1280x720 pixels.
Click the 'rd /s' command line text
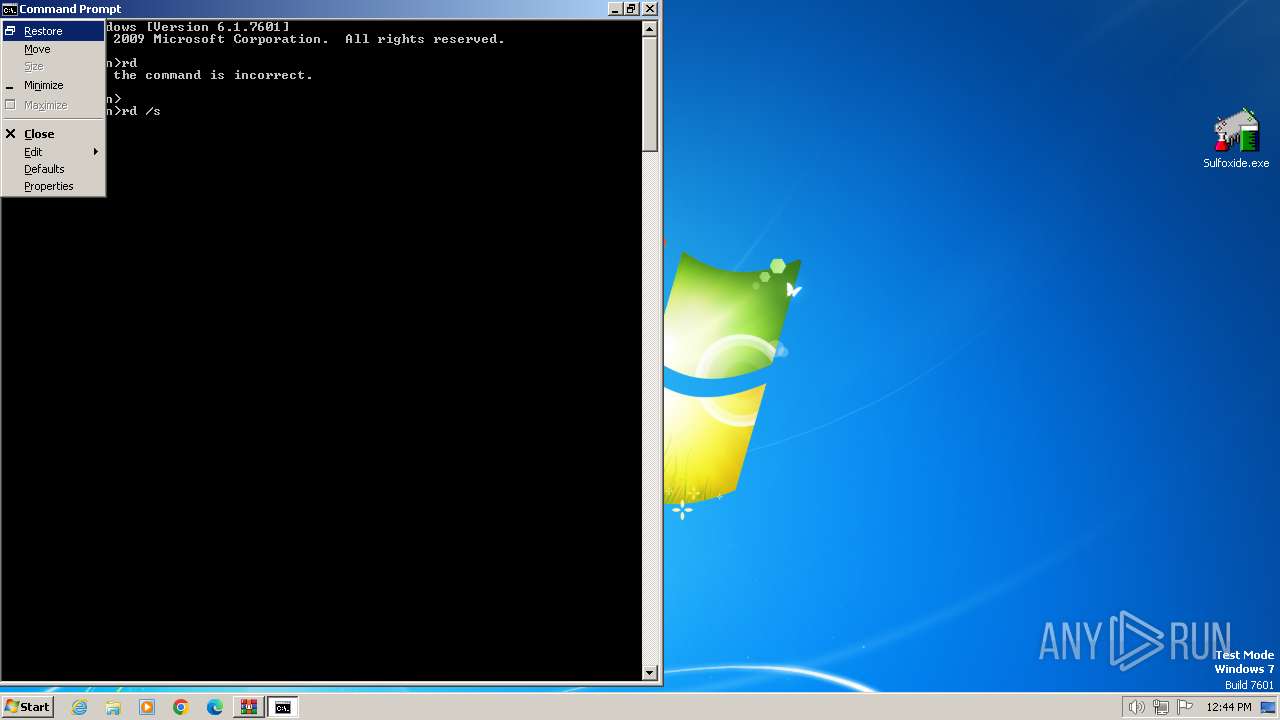coord(141,111)
